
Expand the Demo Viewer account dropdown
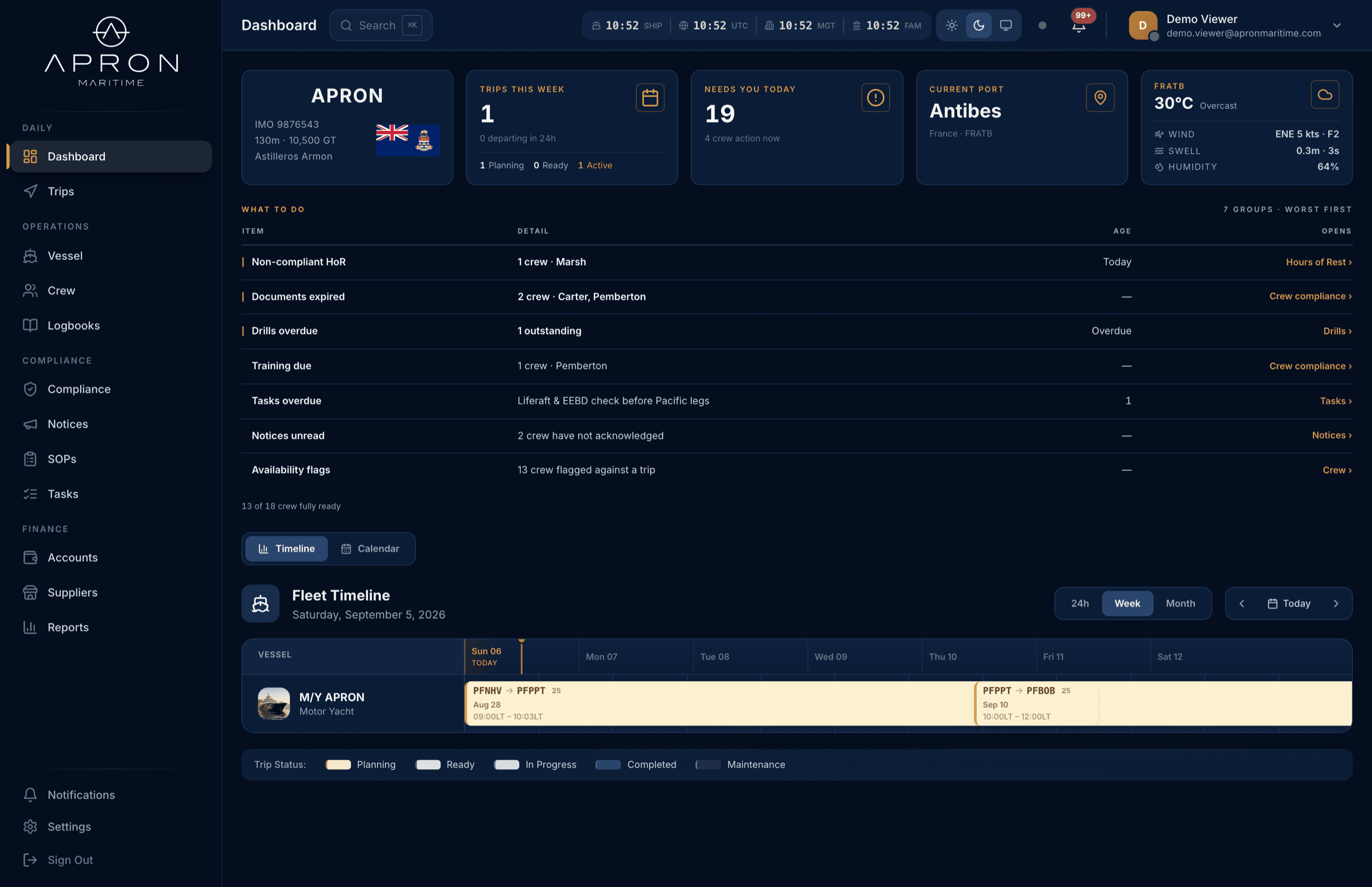1337,25
